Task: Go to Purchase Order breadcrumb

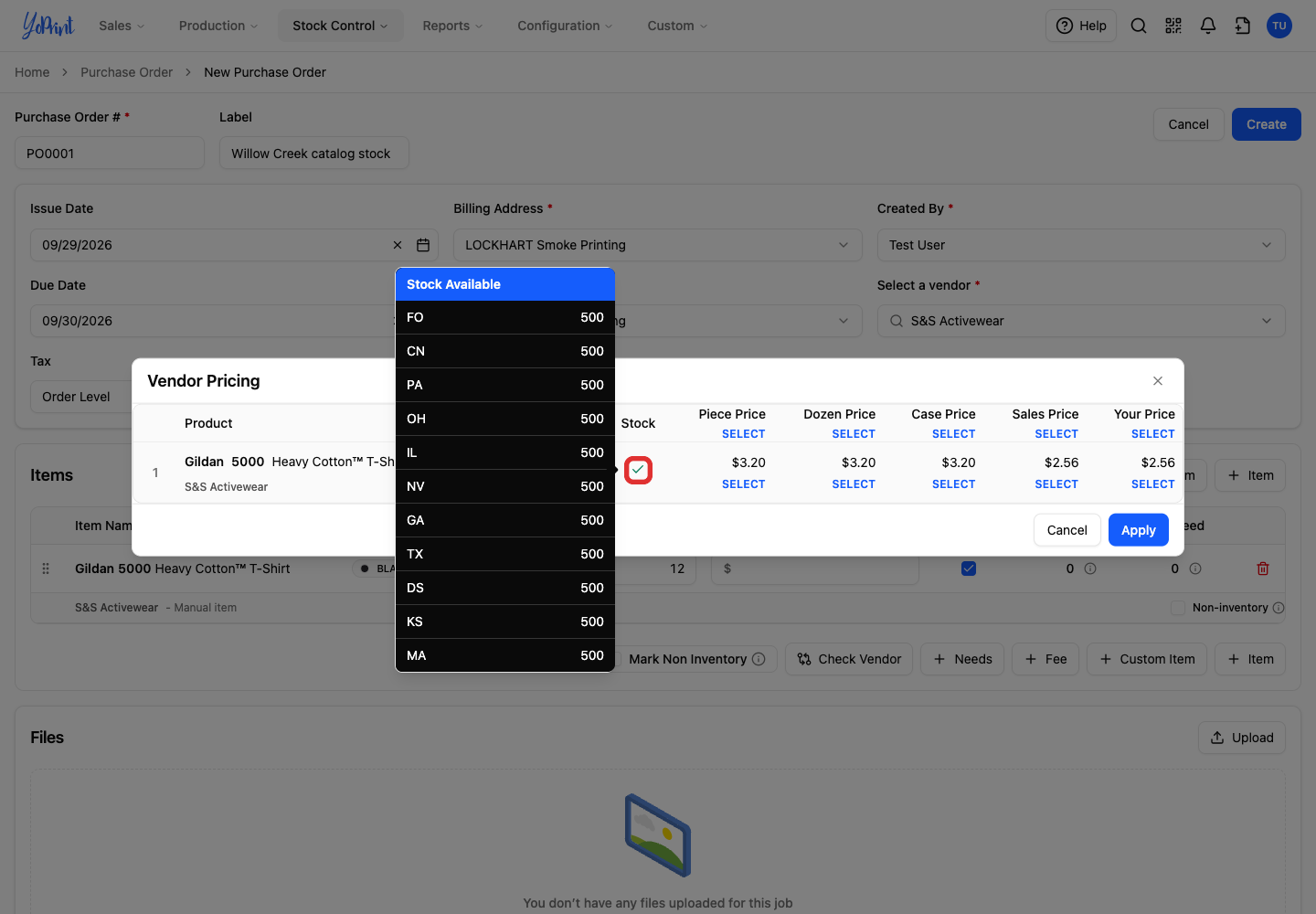Action: [x=126, y=72]
